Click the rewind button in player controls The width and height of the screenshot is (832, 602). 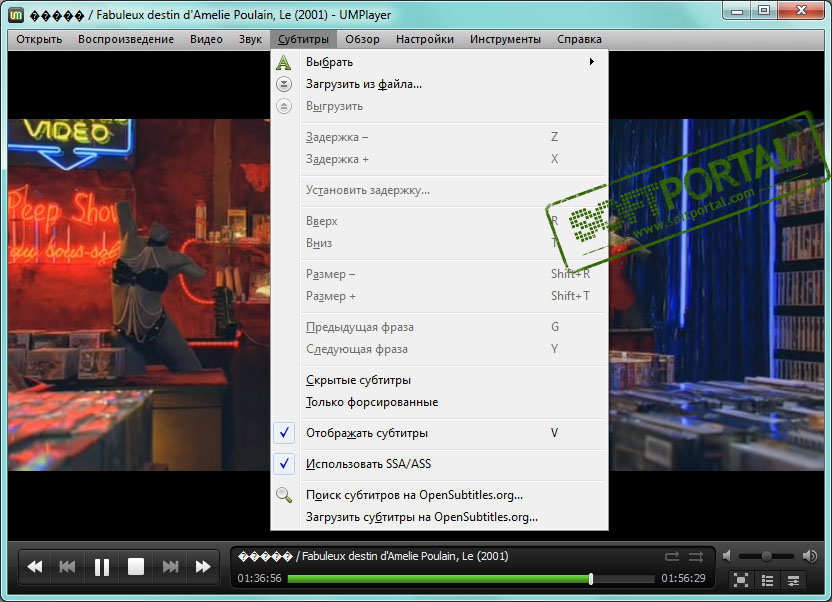click(x=35, y=567)
